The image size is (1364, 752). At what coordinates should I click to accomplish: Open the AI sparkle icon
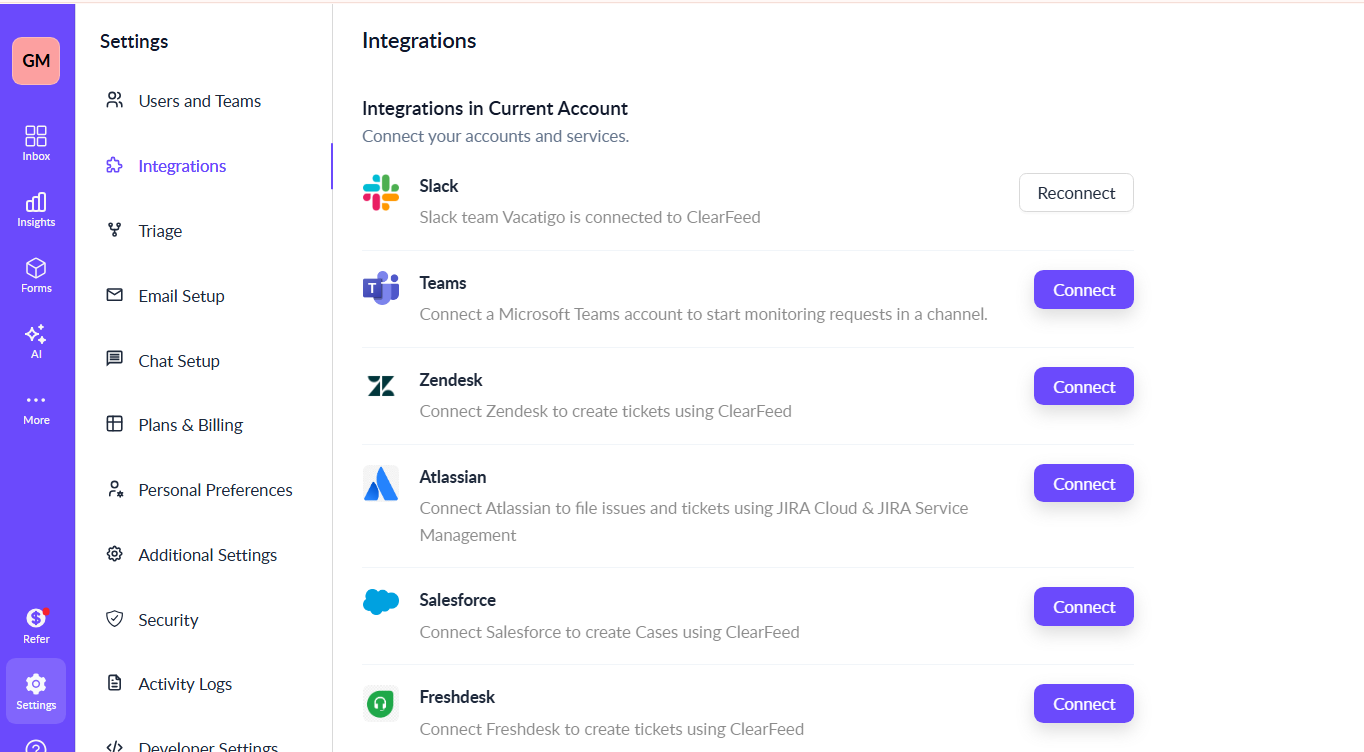tap(36, 341)
